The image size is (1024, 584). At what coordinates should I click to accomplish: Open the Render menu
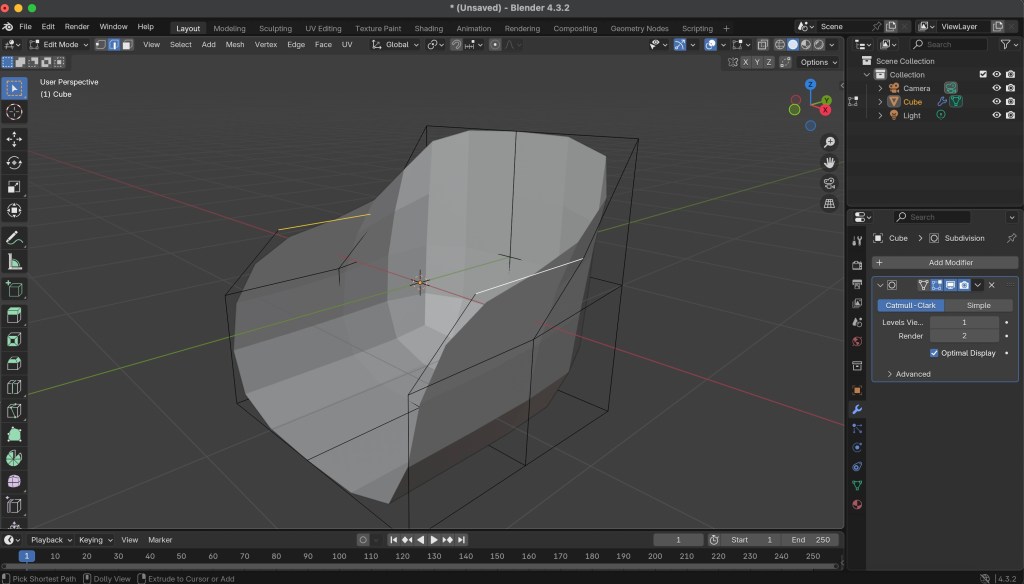(x=77, y=26)
